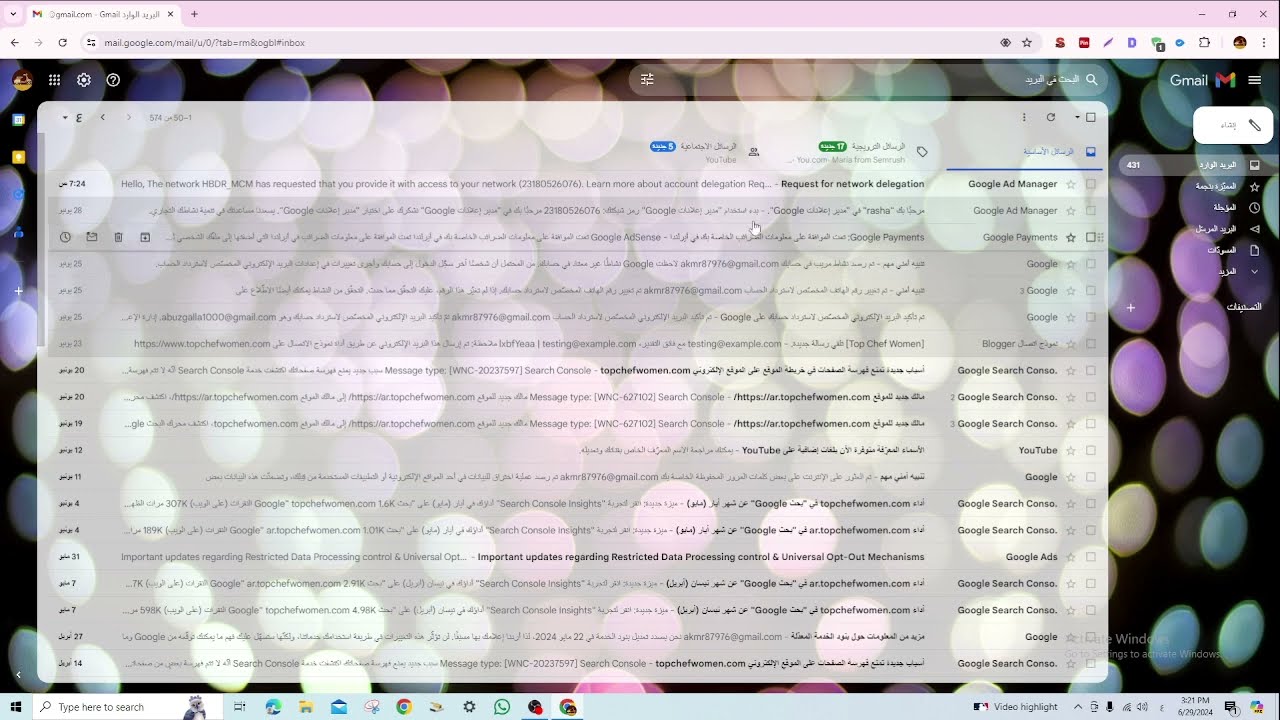1280x720 pixels.
Task: Snooze the Google Payments email
Action: coord(65,237)
